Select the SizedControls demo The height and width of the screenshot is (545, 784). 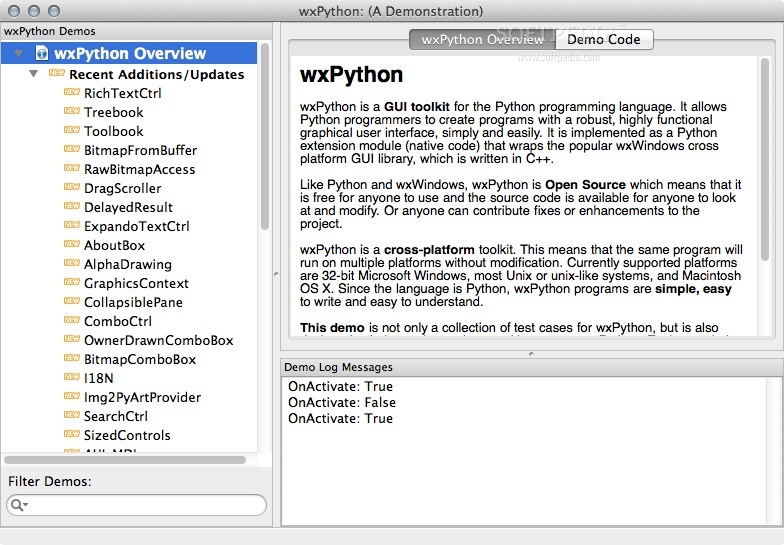coord(127,436)
